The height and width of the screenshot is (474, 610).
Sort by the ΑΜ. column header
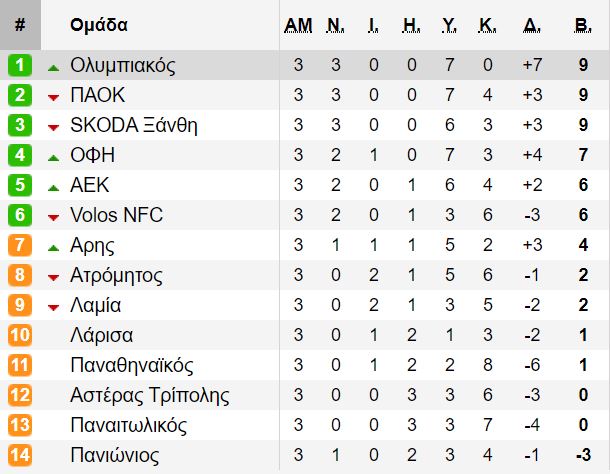coord(298,25)
